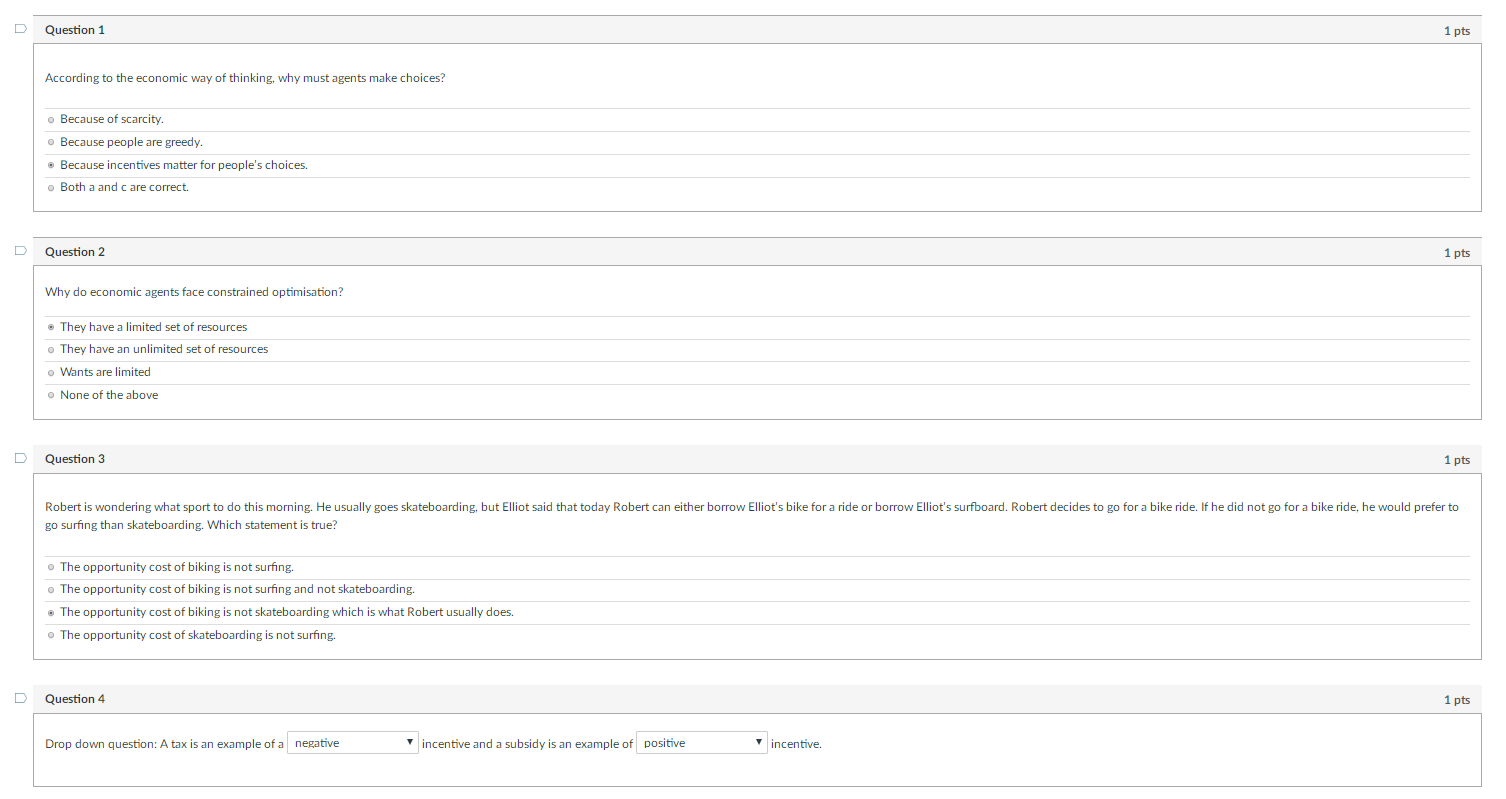
Task: Click the 'Question 1' header title
Action: pyautogui.click(x=75, y=30)
